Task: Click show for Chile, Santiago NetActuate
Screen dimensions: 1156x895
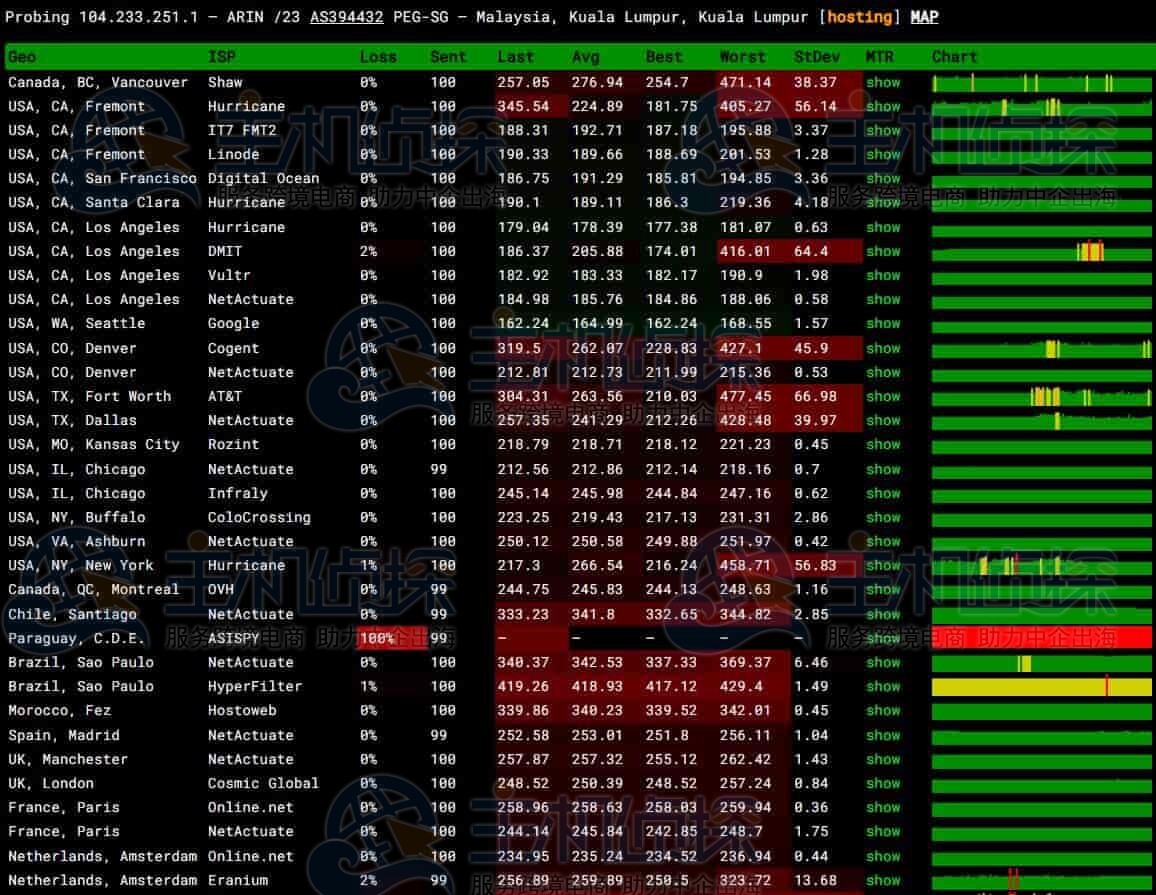Action: 883,614
